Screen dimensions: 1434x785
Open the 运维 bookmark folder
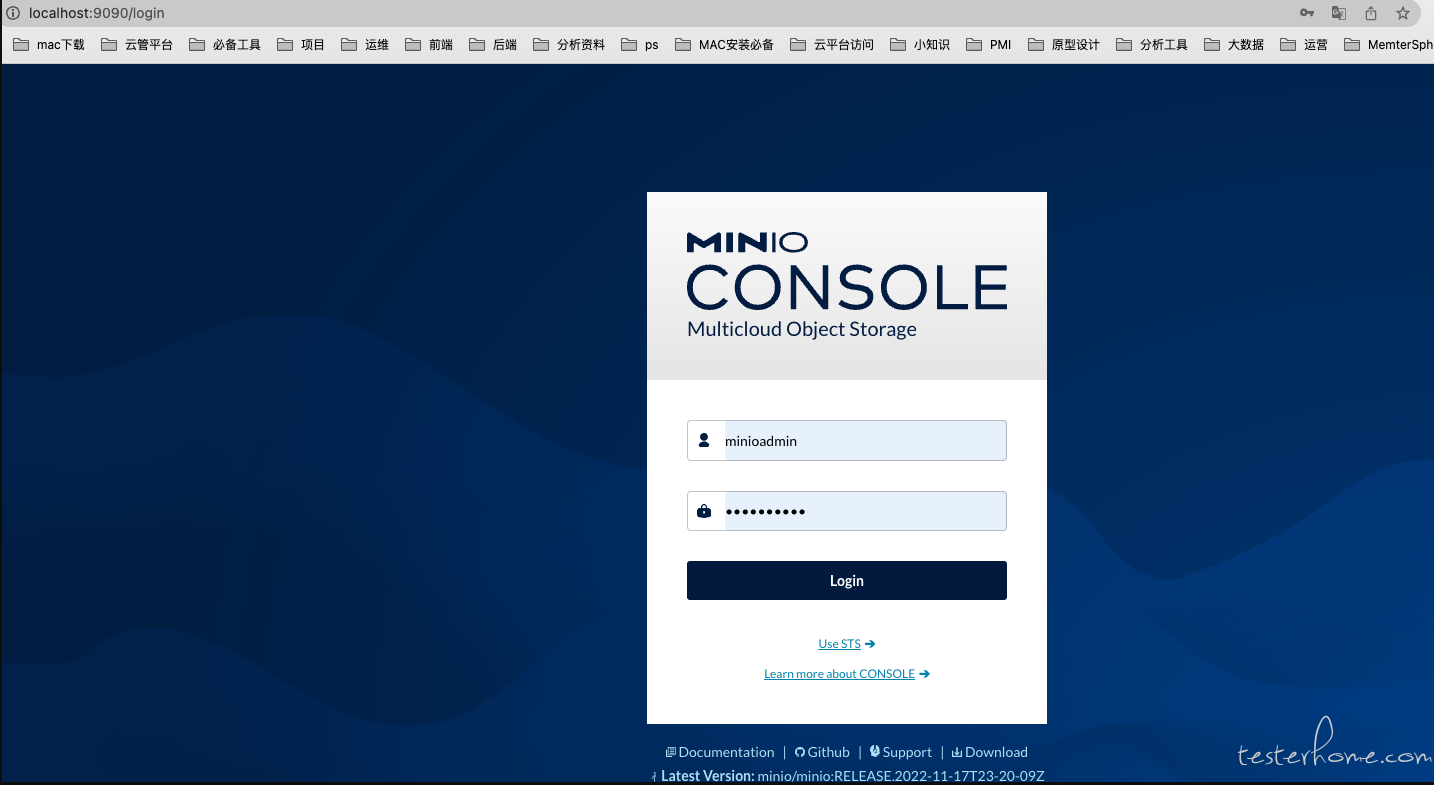365,45
